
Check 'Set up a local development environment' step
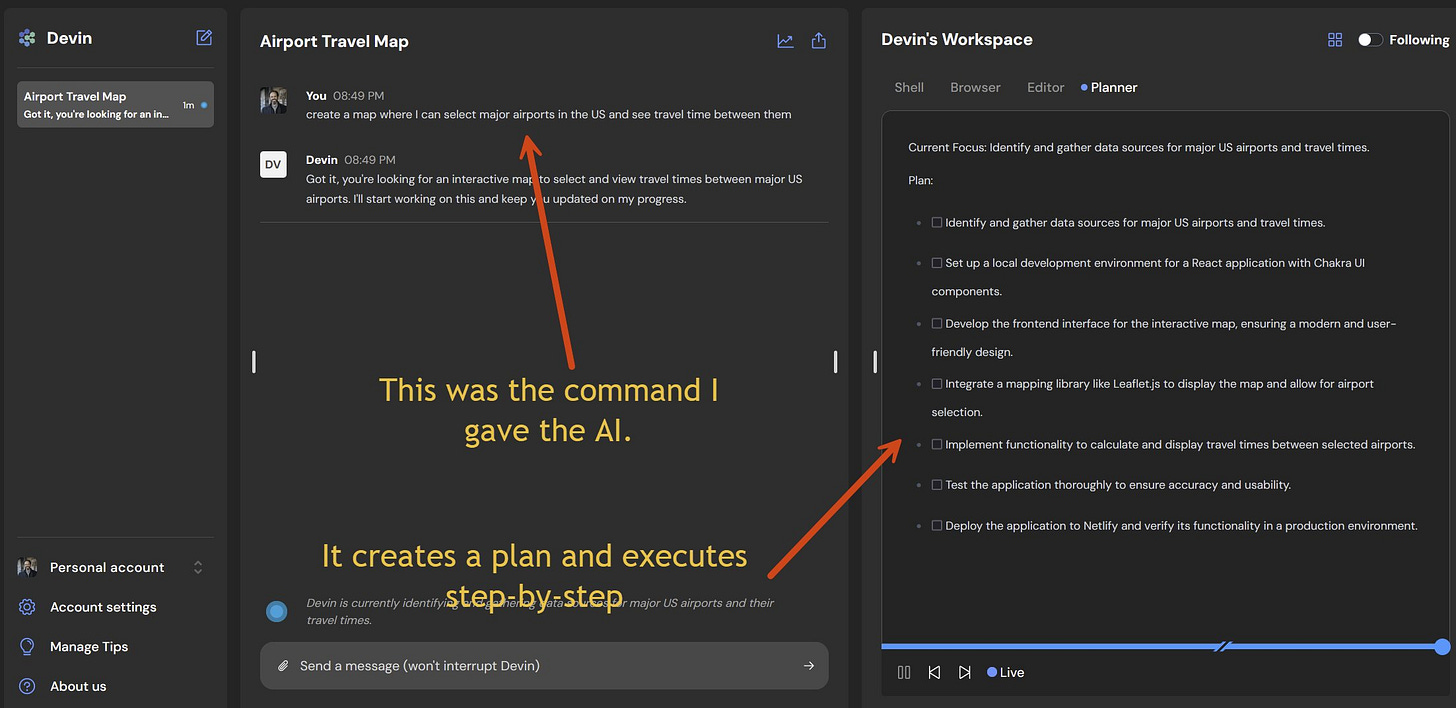tap(937, 263)
